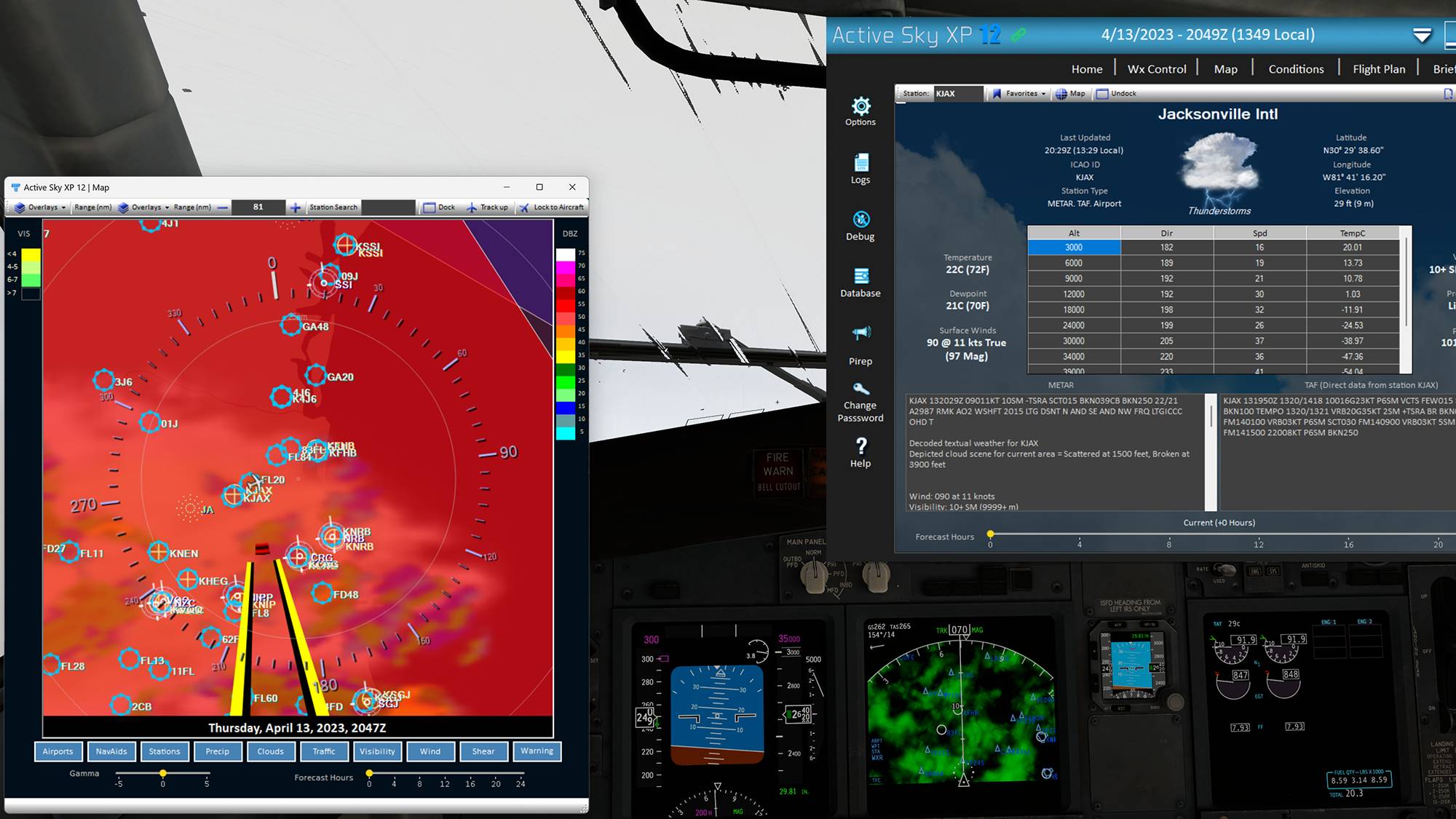The height and width of the screenshot is (819, 1456).
Task: Open the dropdown arrow in the title bar
Action: 1420,34
